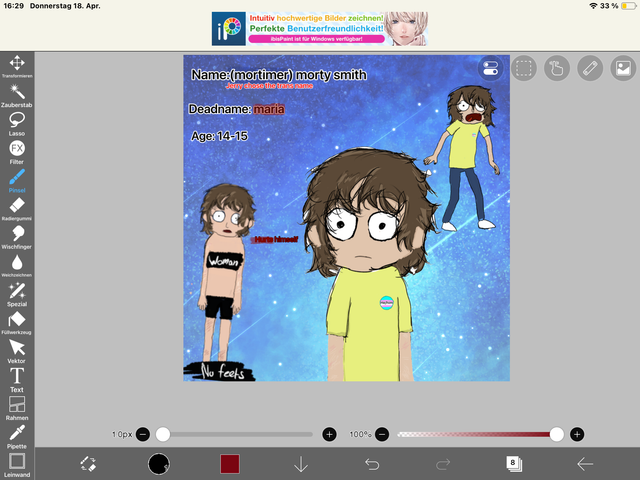Decrease brush size with minus button

click(x=143, y=434)
